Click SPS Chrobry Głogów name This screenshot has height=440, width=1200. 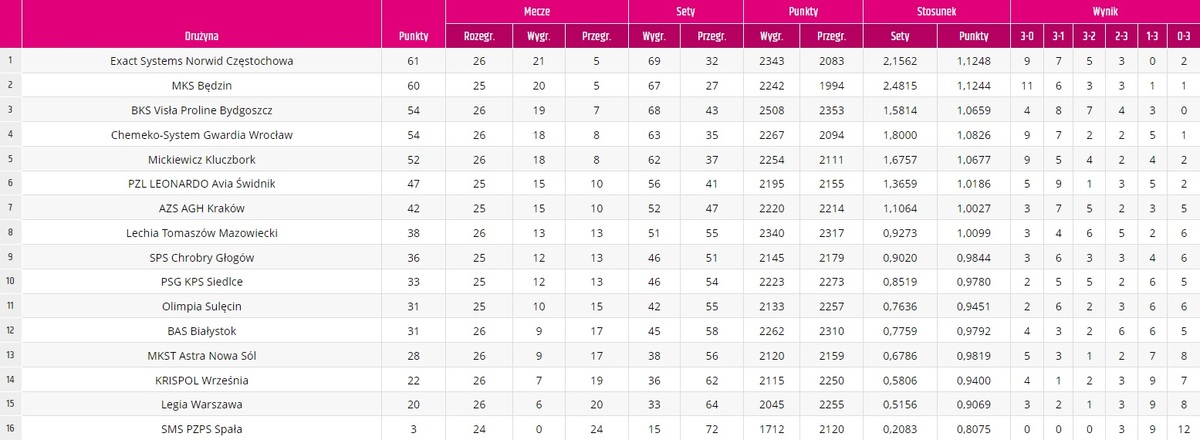click(202, 256)
